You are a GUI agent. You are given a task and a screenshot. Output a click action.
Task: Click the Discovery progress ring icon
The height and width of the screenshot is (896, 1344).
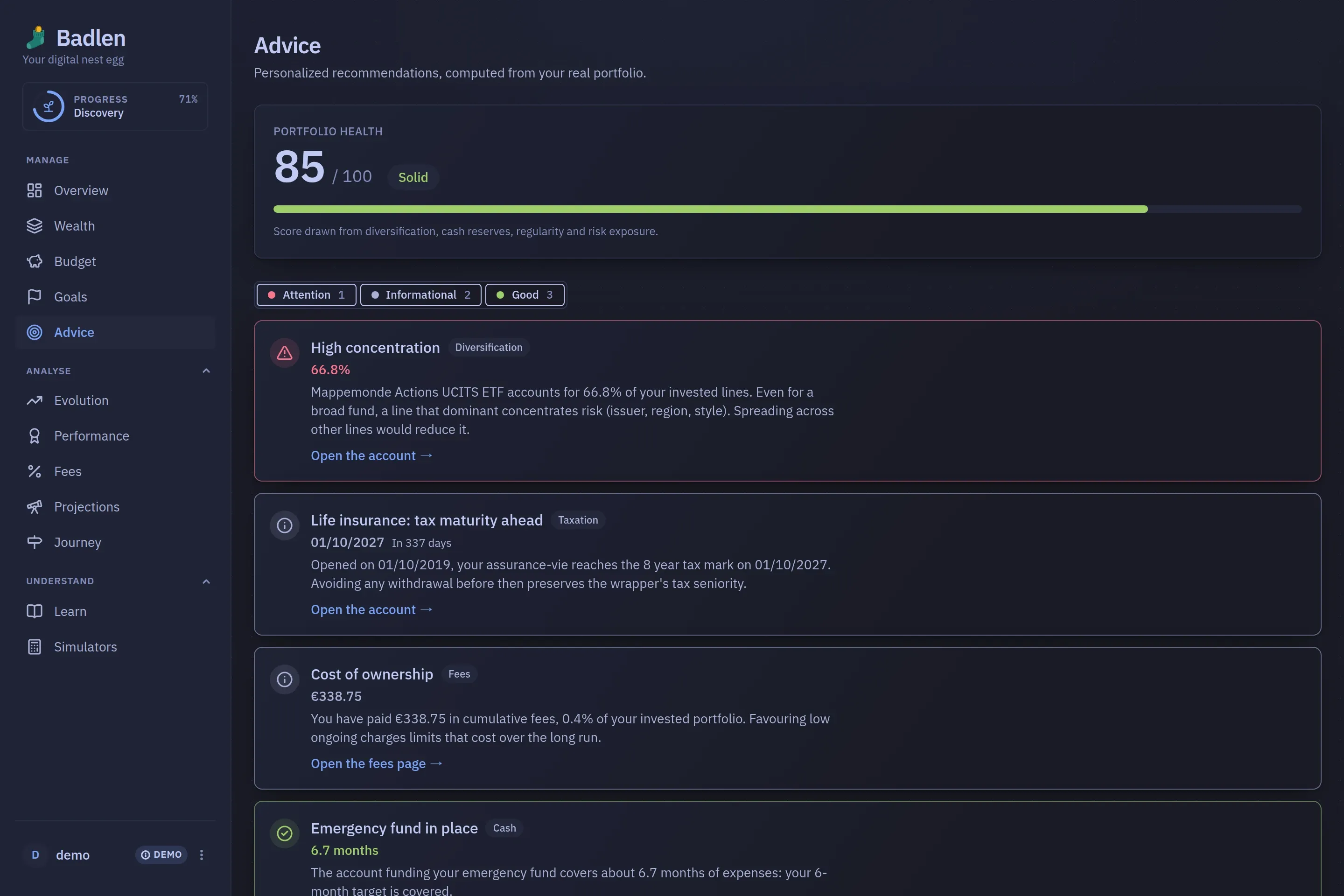(49, 106)
